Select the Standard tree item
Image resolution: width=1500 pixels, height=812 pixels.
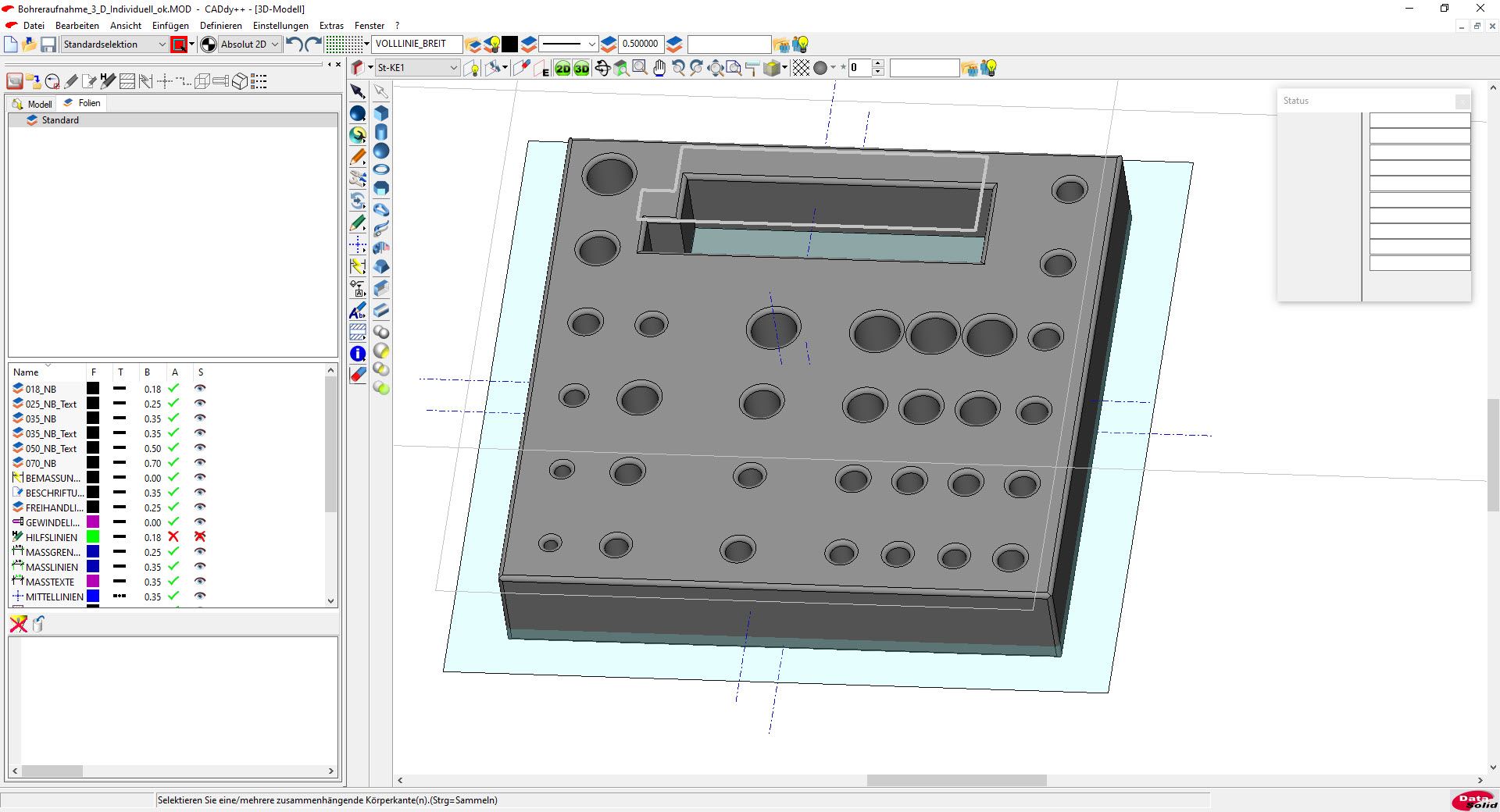tap(60, 120)
